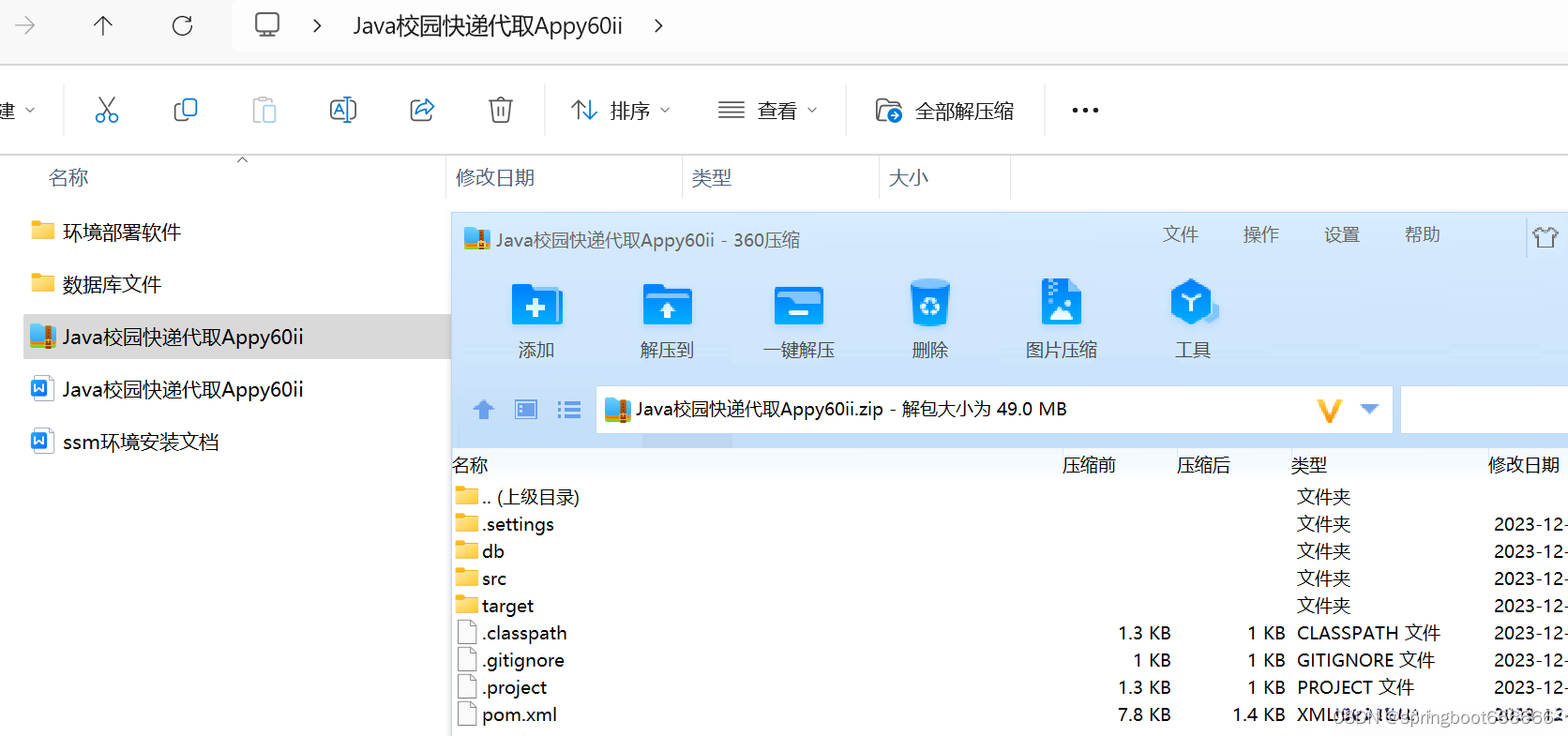Open the 设置 menu in 360压缩
1568x736 pixels.
[1342, 234]
